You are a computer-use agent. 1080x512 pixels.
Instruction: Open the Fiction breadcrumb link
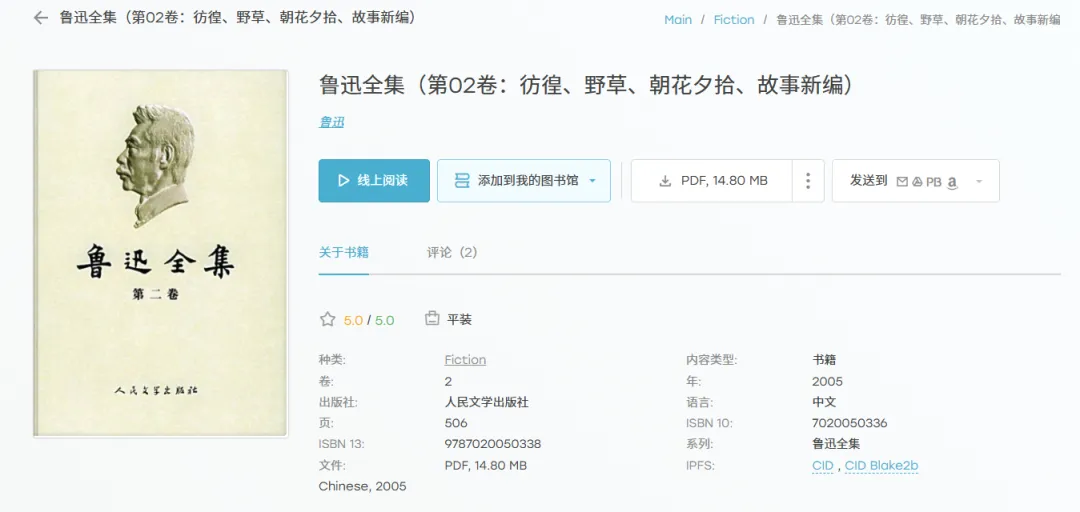coord(734,20)
